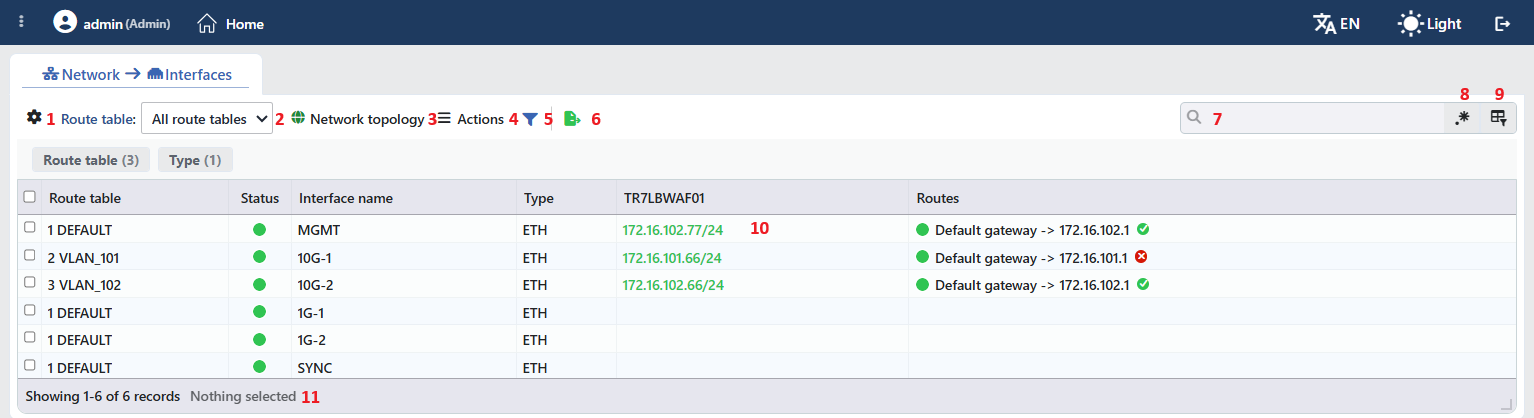Image resolution: width=1534 pixels, height=418 pixels.
Task: Click 1G-2 interface name cell
Action: (404, 339)
